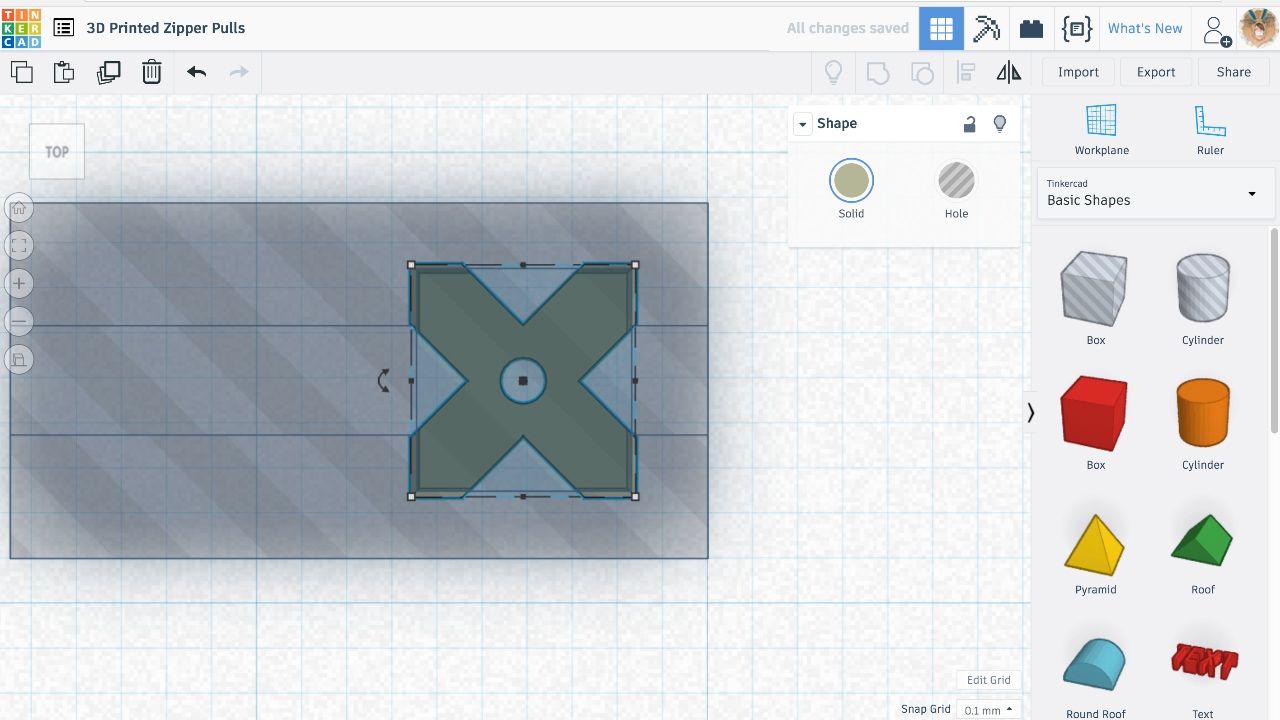Toggle shape visibility lightbulb in Shape panel
Viewport: 1280px width, 720px height.
click(x=999, y=124)
